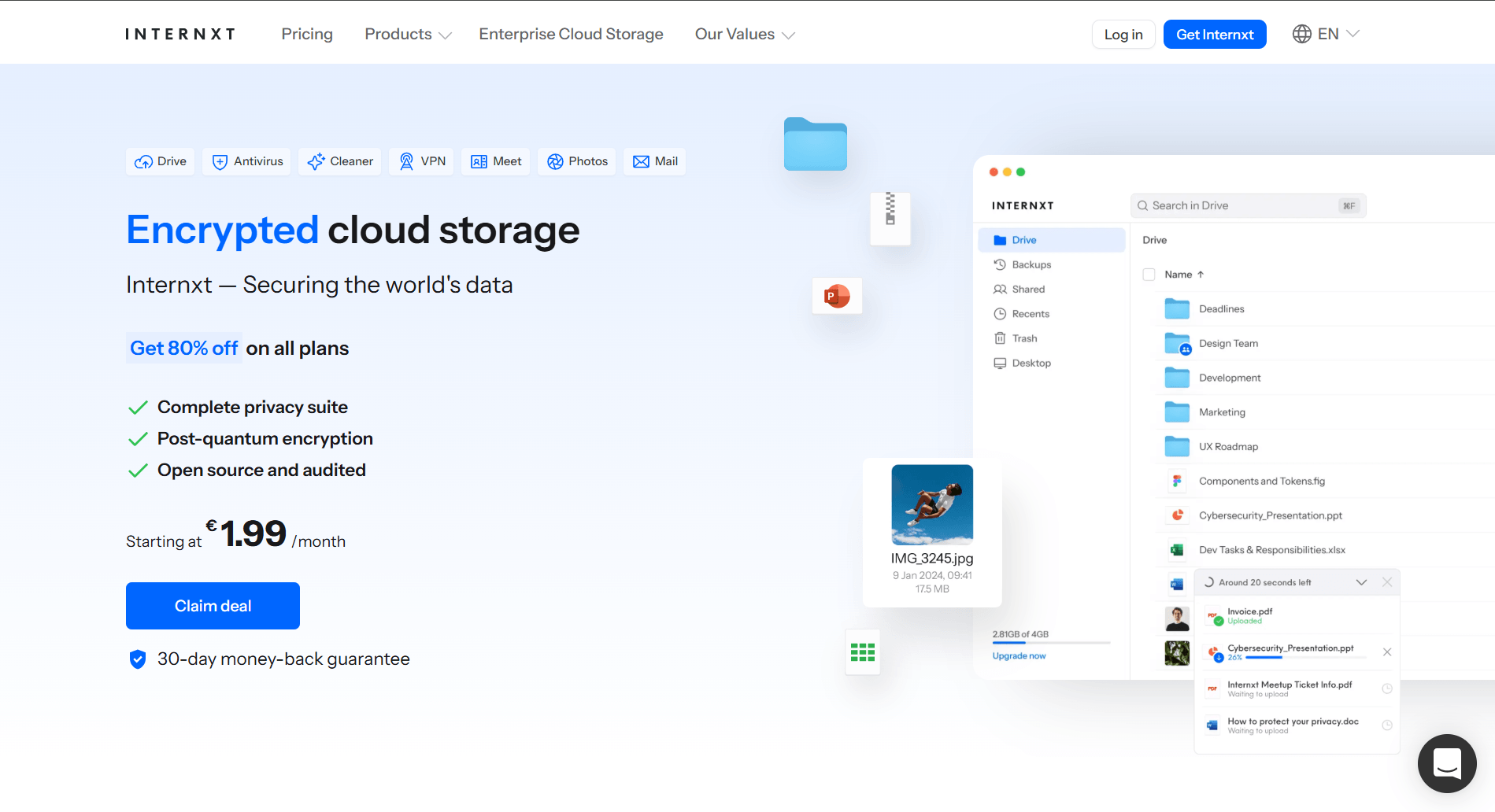Select the Photos product chip

click(577, 161)
